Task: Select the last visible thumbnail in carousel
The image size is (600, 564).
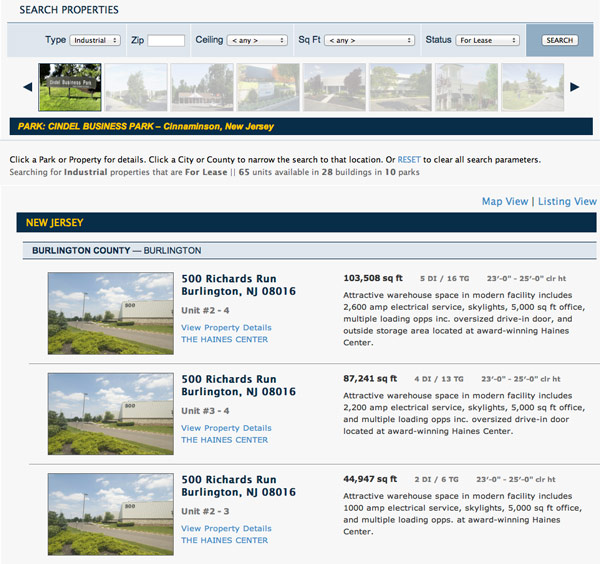Action: [532, 87]
